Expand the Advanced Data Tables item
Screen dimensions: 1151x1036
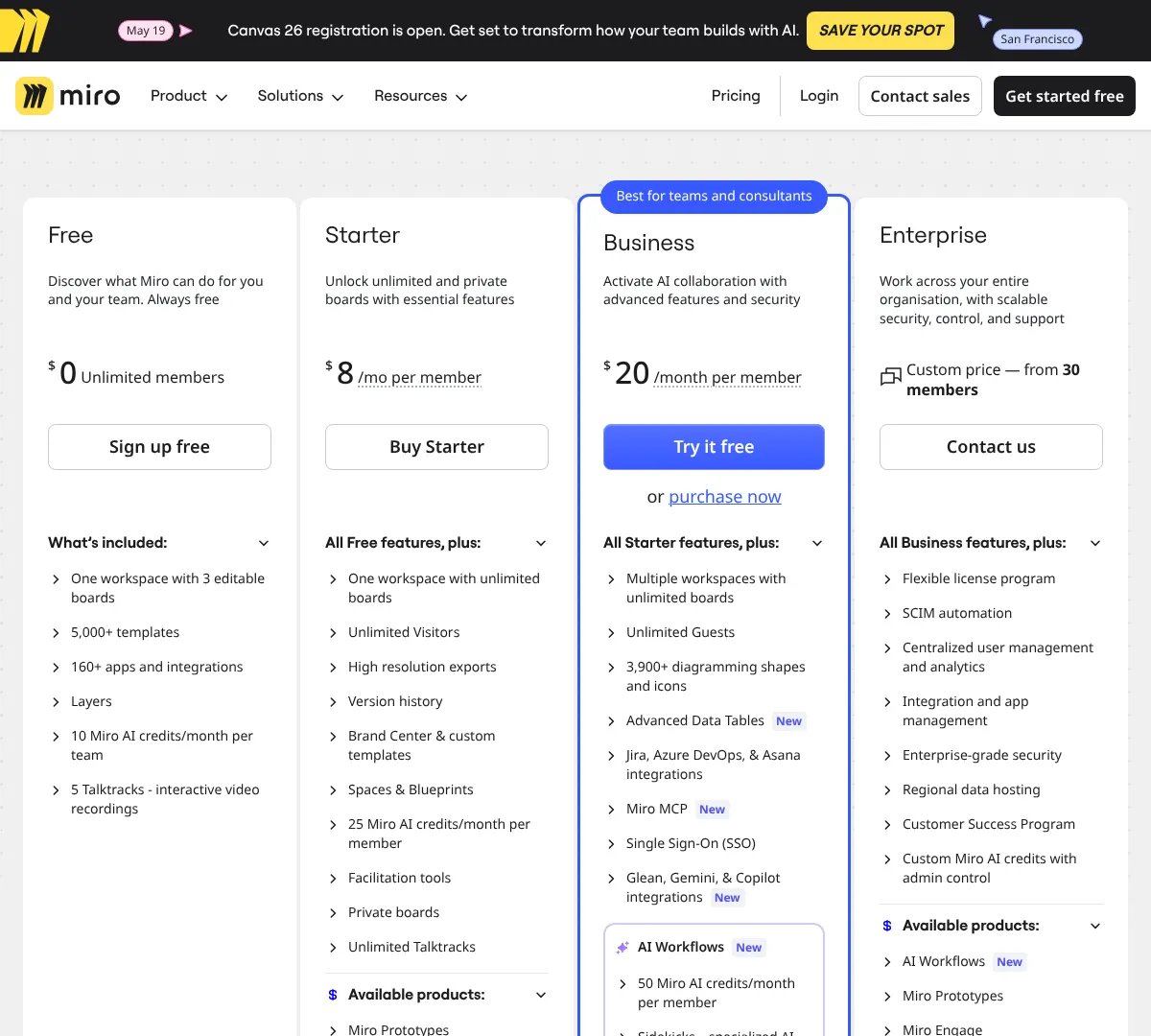tap(714, 720)
